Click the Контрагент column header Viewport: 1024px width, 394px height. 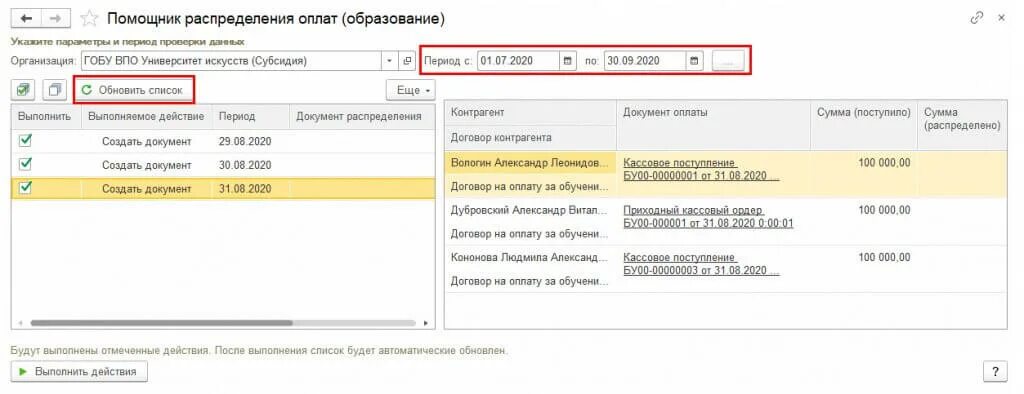(530, 112)
